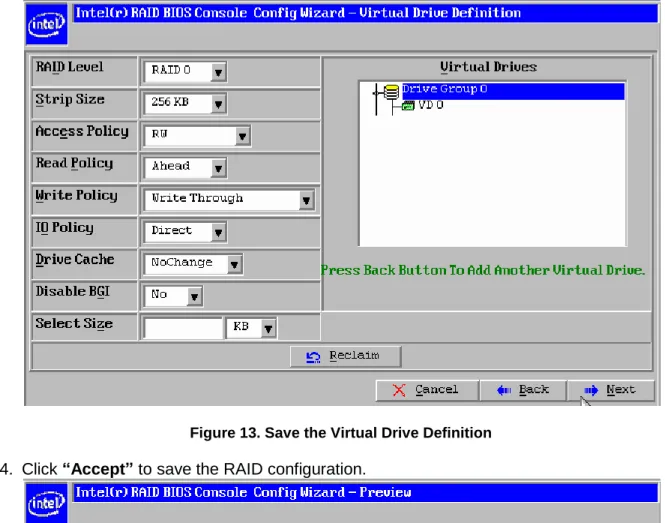This screenshot has width=665, height=523.
Task: Click the Reclaim undo arrow icon
Action: click(x=313, y=357)
